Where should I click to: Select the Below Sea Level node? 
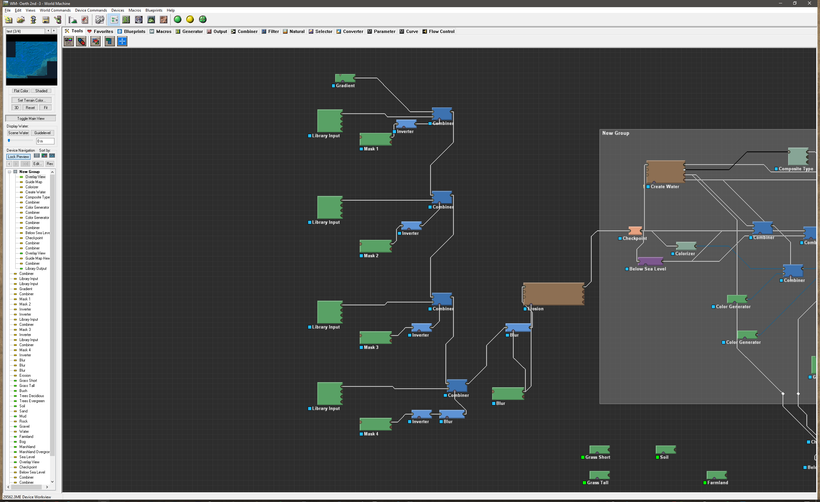[650, 261]
